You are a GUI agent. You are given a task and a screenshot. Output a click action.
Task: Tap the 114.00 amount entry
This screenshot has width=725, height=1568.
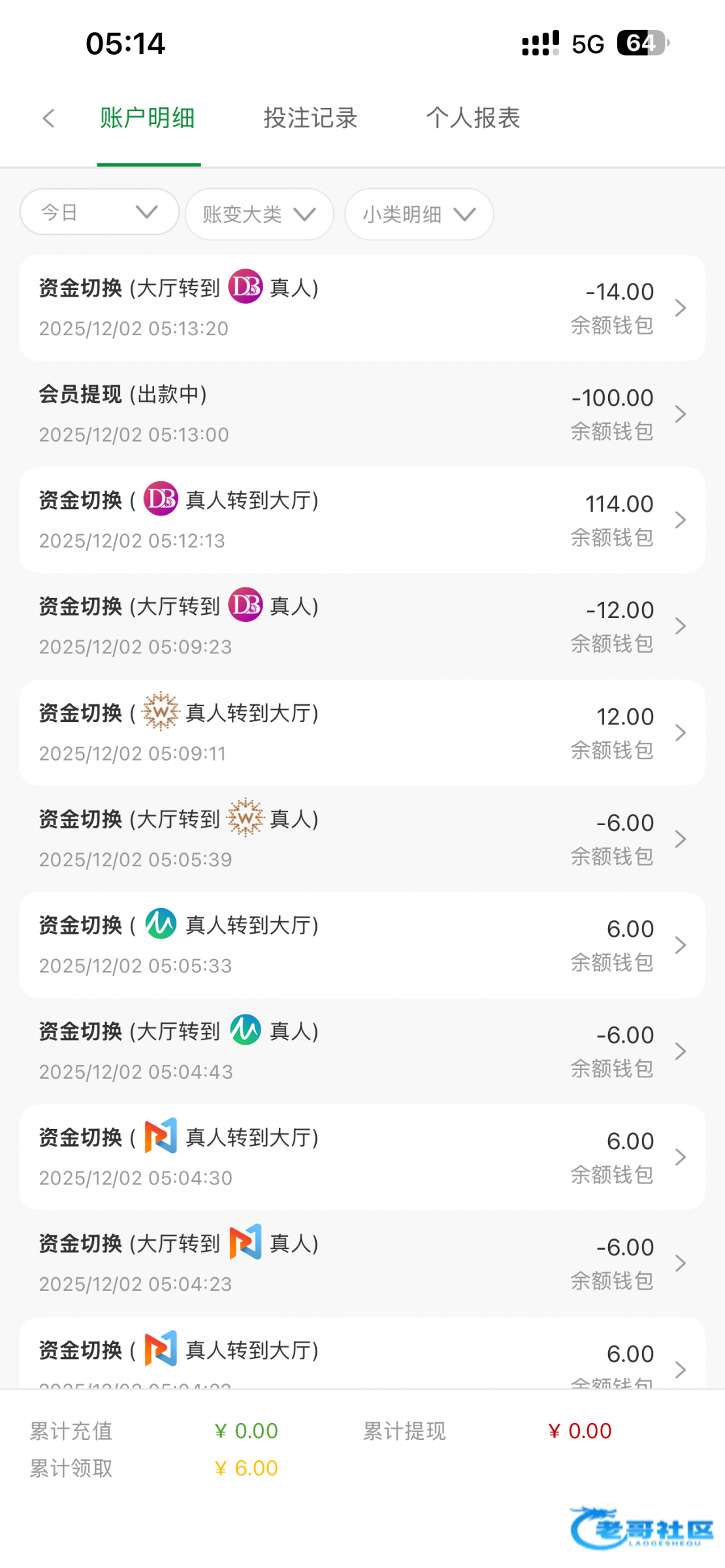619,504
